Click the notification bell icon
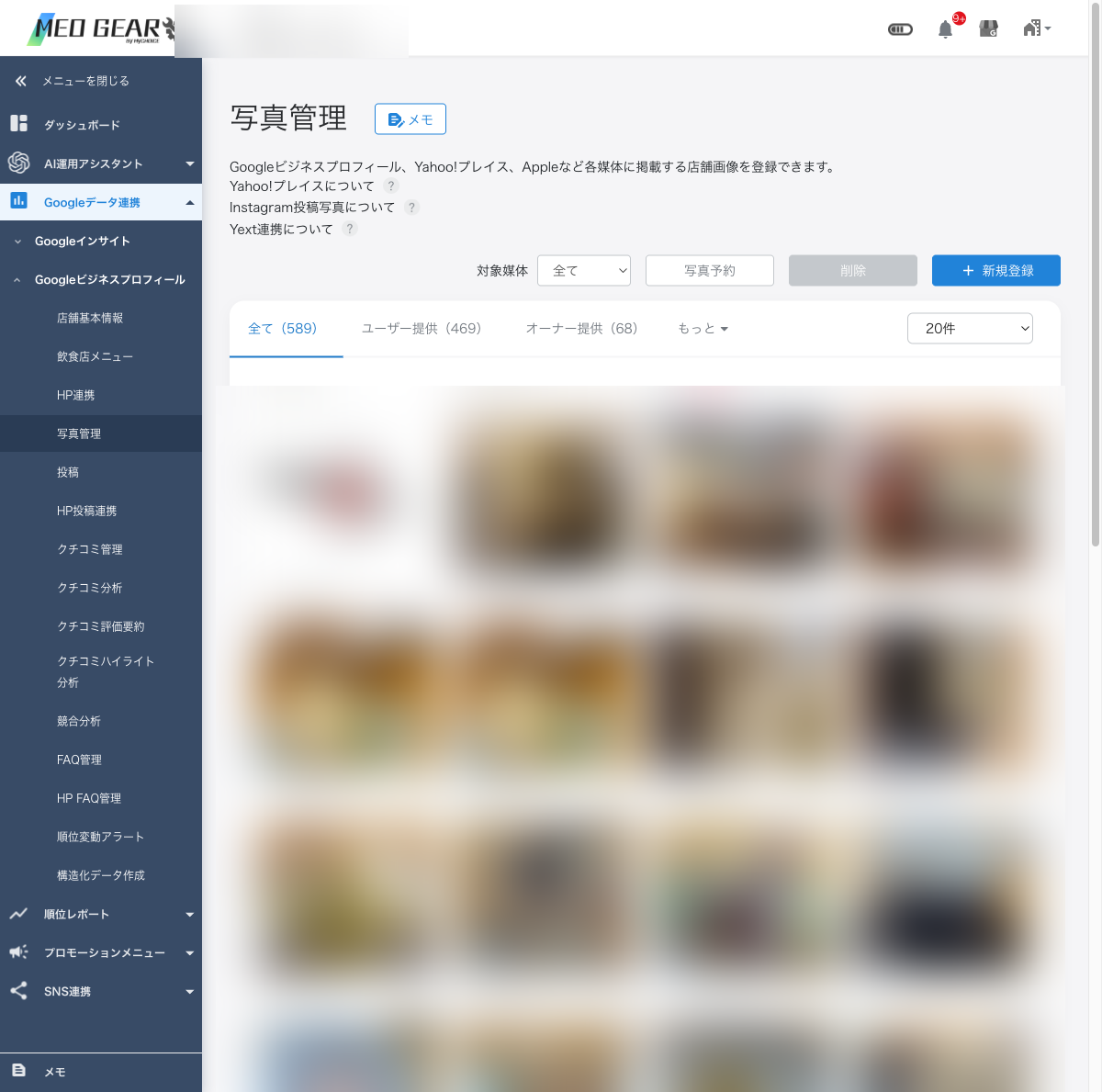This screenshot has height=1092, width=1102. pos(945,29)
